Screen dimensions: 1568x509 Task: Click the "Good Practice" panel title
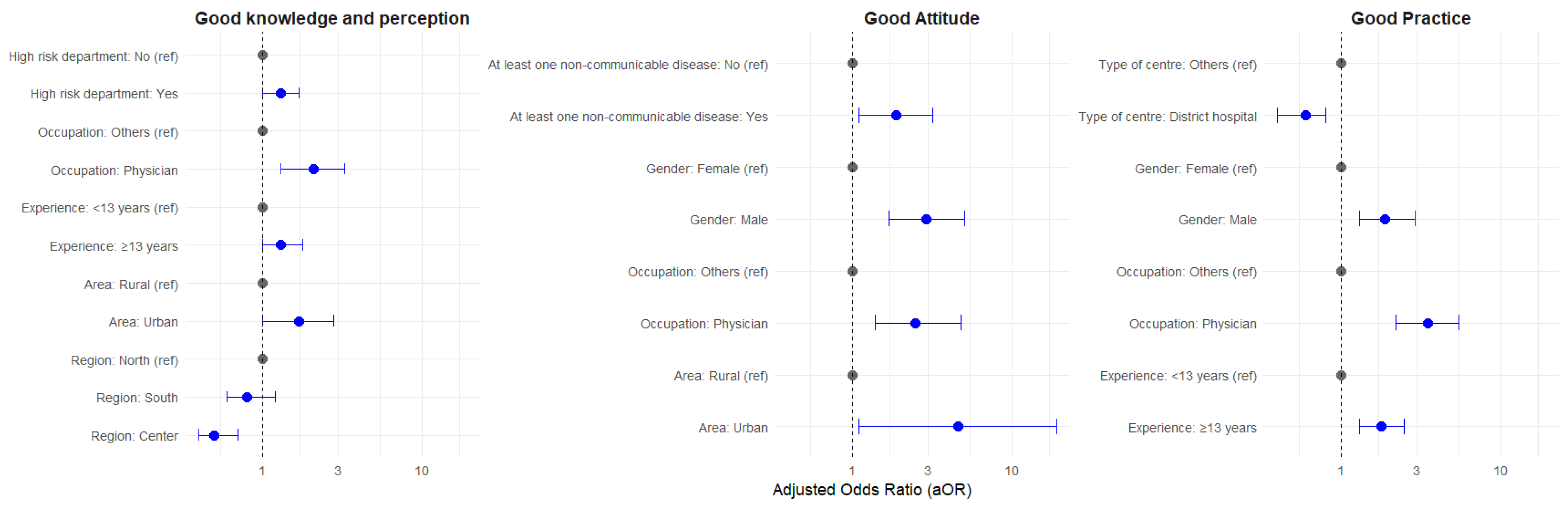click(x=1410, y=18)
